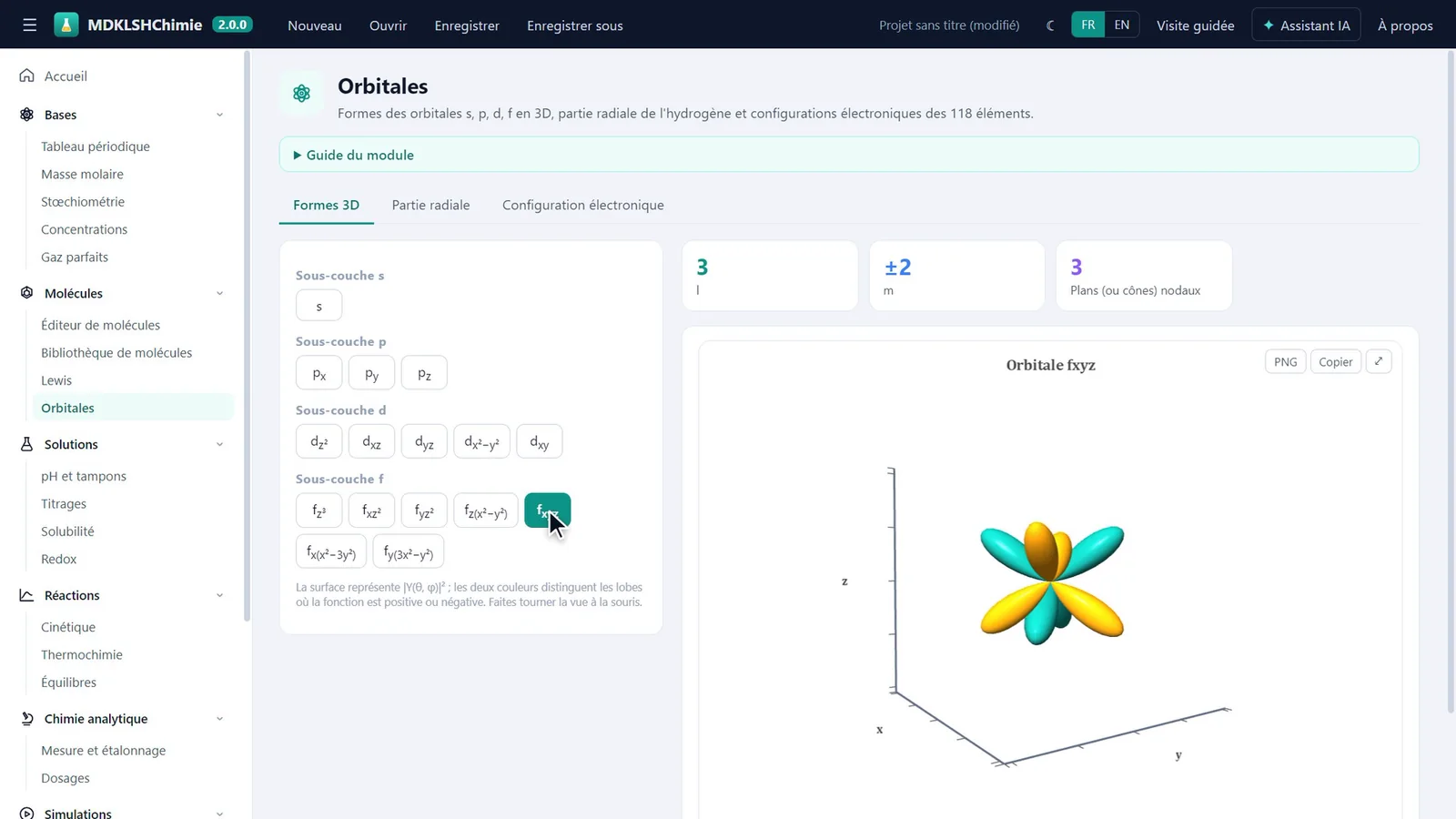Select the FR language option

(1088, 25)
